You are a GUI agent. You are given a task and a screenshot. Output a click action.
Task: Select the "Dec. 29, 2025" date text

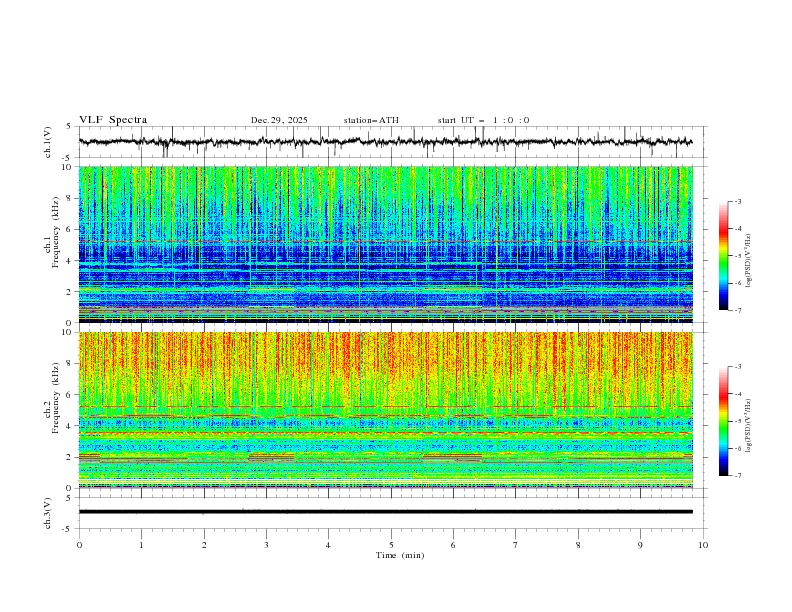tap(279, 120)
